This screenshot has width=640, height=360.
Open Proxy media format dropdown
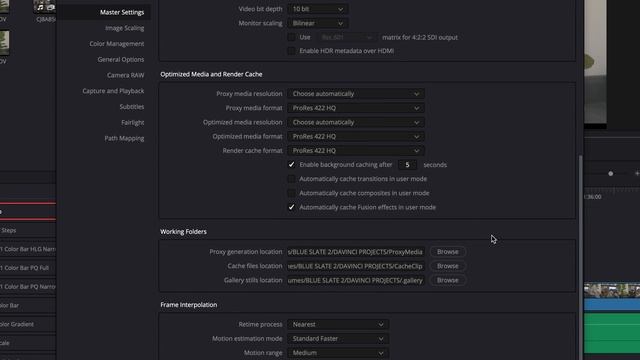click(x=356, y=108)
